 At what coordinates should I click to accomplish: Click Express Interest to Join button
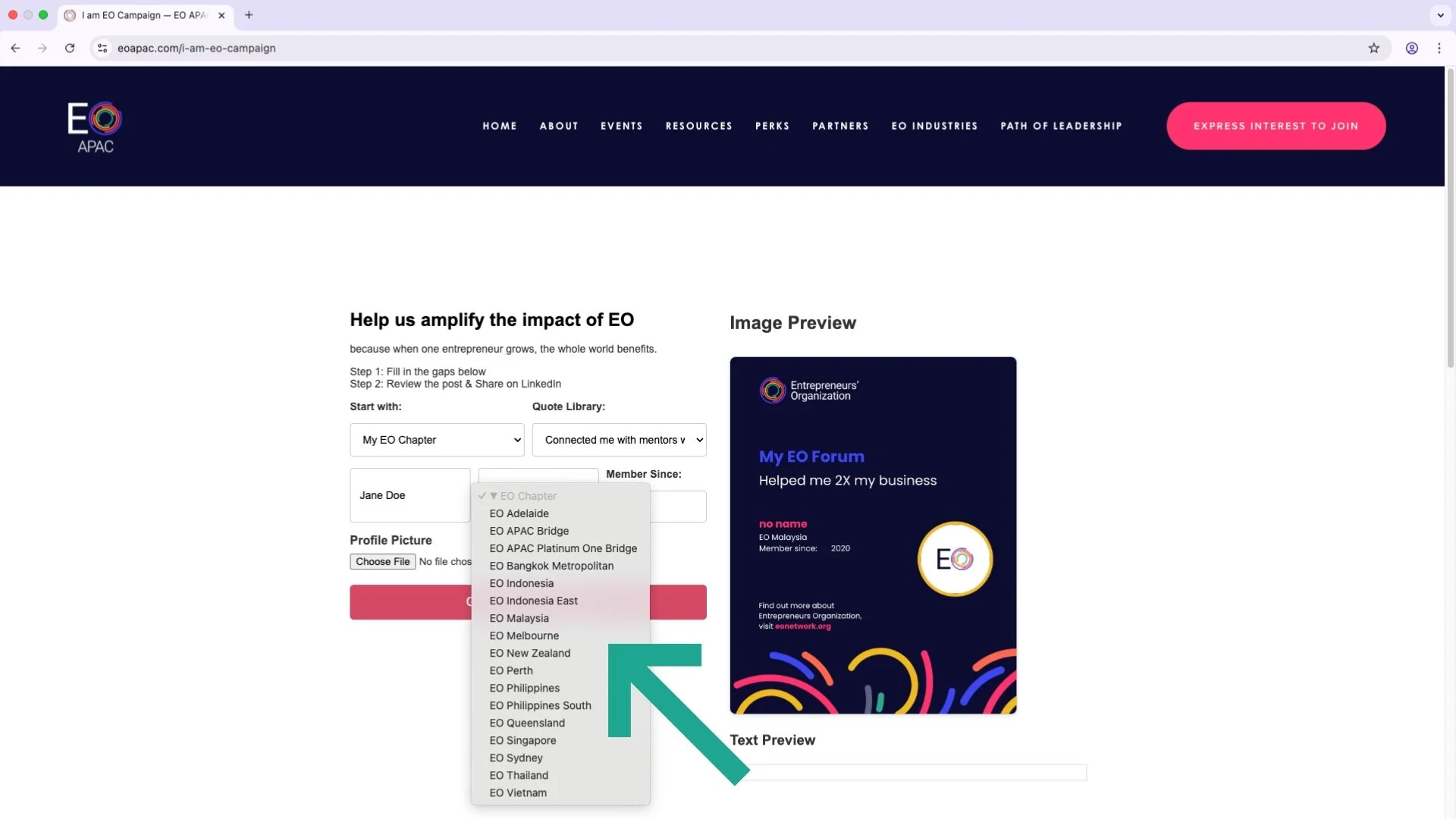click(1276, 126)
